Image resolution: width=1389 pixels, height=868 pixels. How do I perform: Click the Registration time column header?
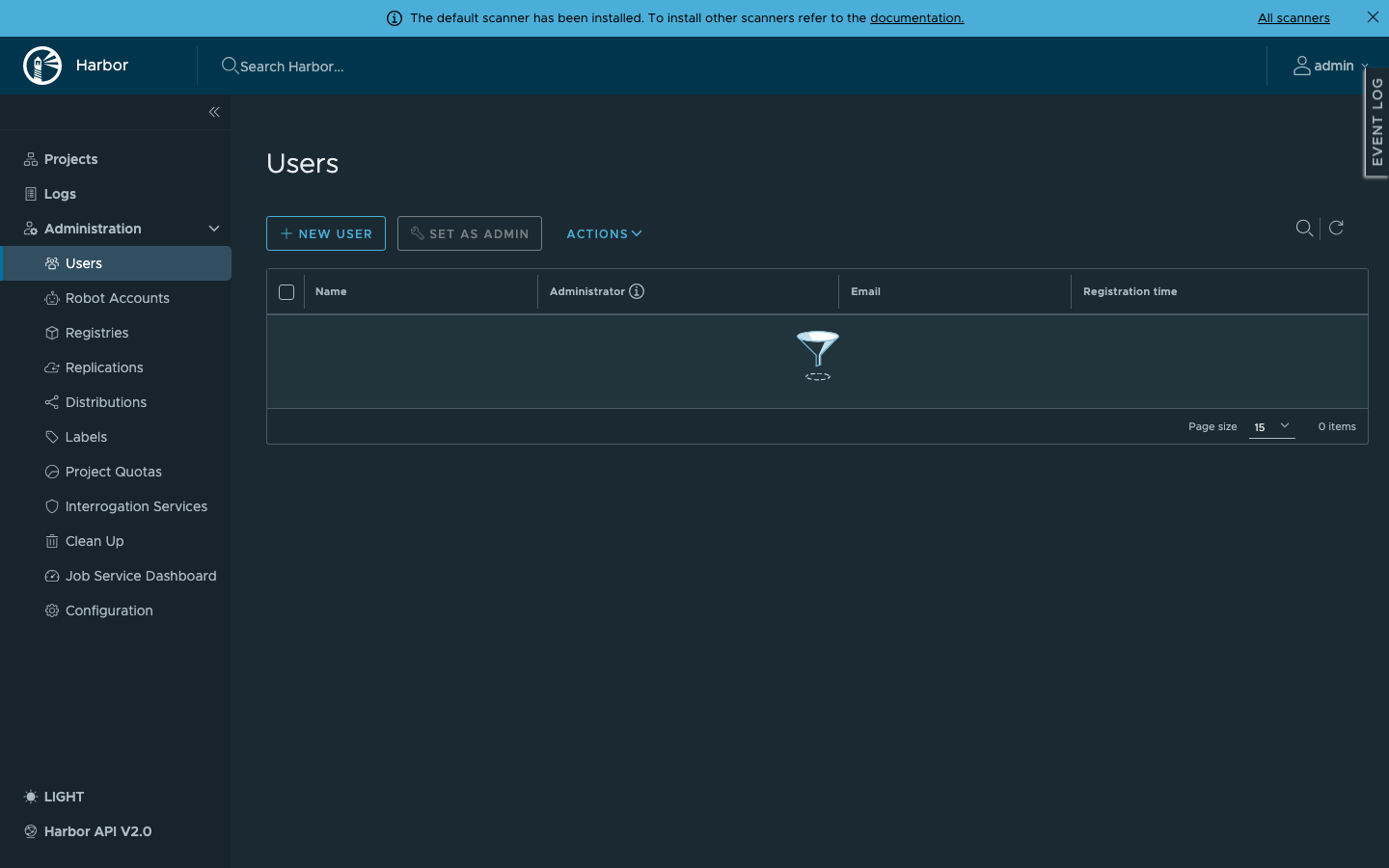tap(1130, 291)
